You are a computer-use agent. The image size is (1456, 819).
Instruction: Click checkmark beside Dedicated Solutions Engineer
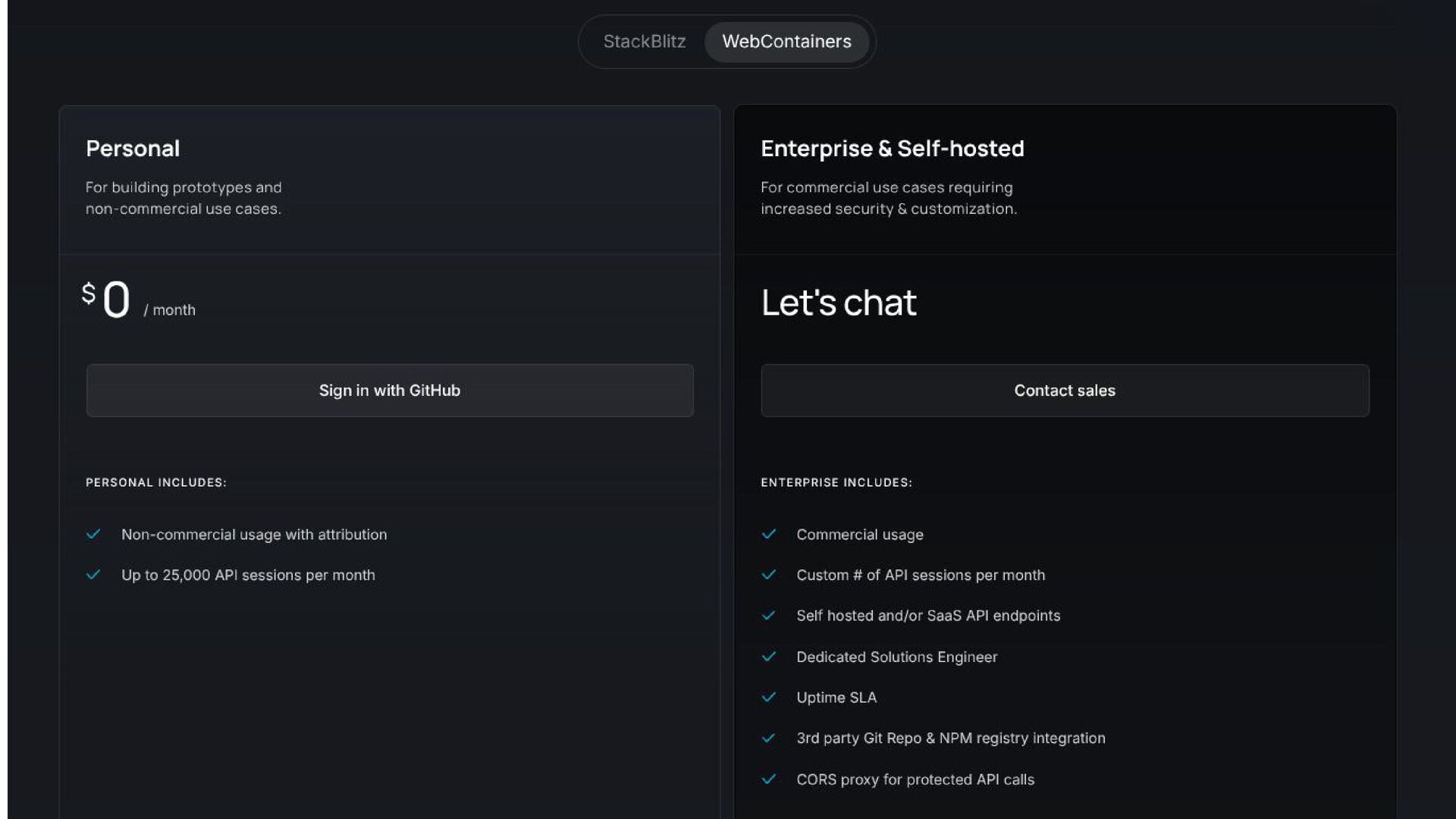coord(768,657)
